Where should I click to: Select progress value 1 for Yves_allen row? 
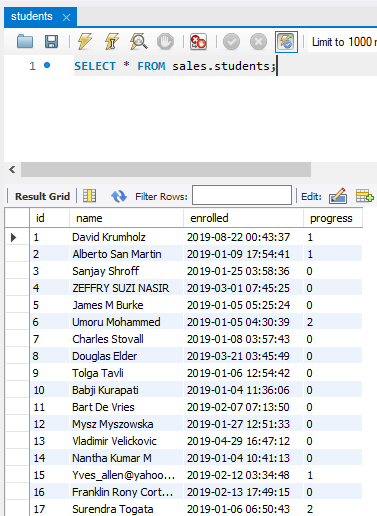click(x=333, y=475)
